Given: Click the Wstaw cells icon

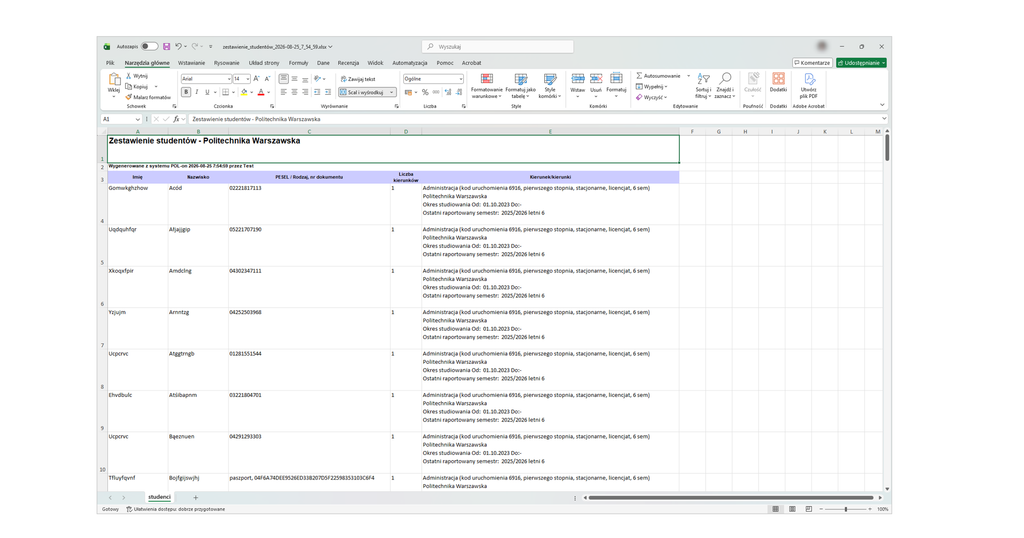Looking at the screenshot, I should click(578, 79).
